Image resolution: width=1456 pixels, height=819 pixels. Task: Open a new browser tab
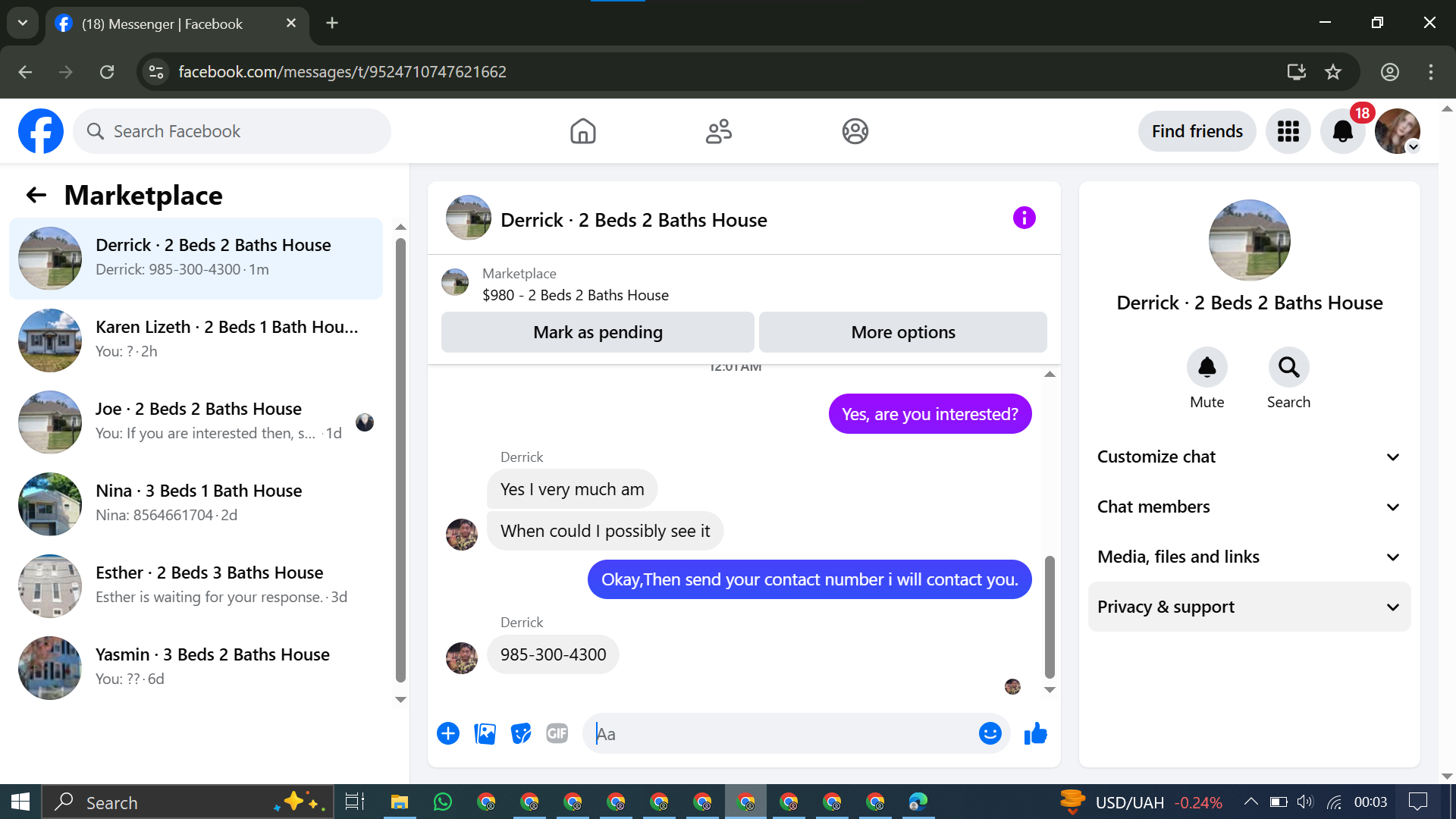click(x=332, y=23)
